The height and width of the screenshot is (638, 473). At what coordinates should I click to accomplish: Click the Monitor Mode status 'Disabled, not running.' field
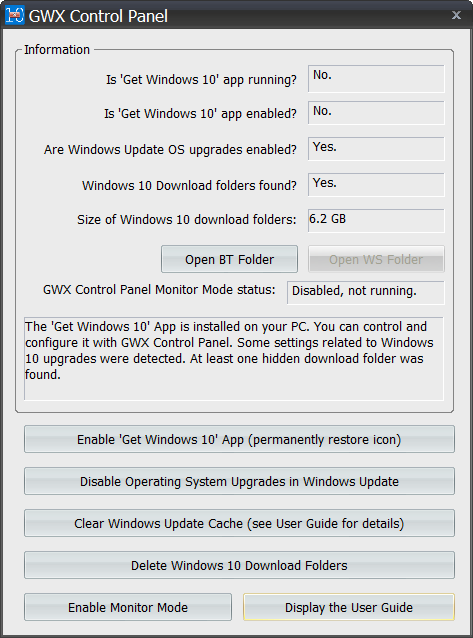click(x=366, y=293)
